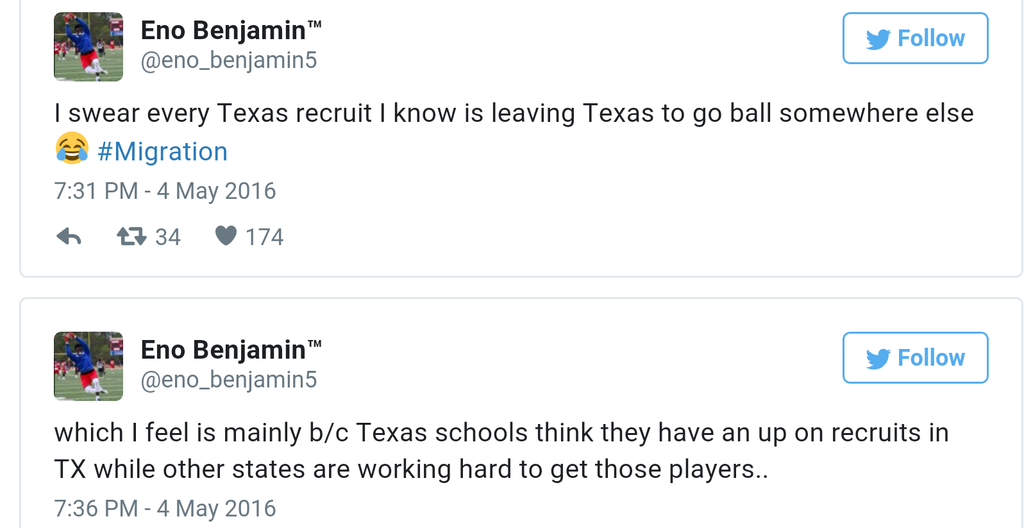
Task: Open the profile picture on the 7:31 PM tweet
Action: click(x=88, y=47)
